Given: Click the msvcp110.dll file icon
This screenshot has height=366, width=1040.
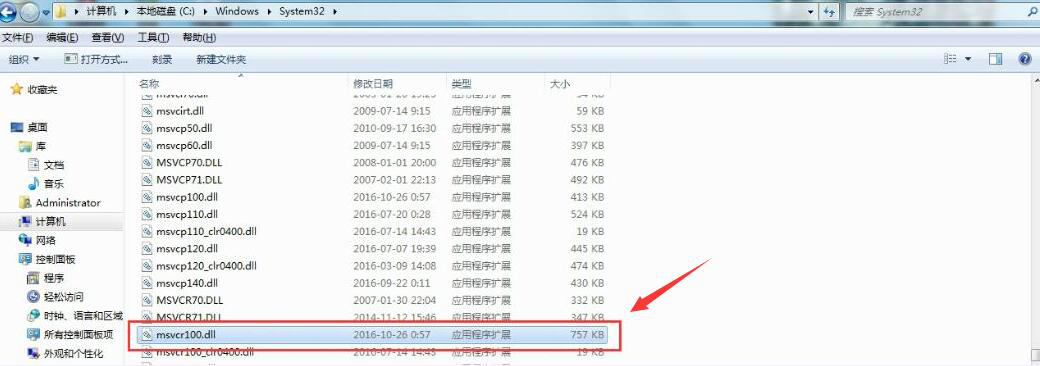Looking at the screenshot, I should click(x=147, y=214).
